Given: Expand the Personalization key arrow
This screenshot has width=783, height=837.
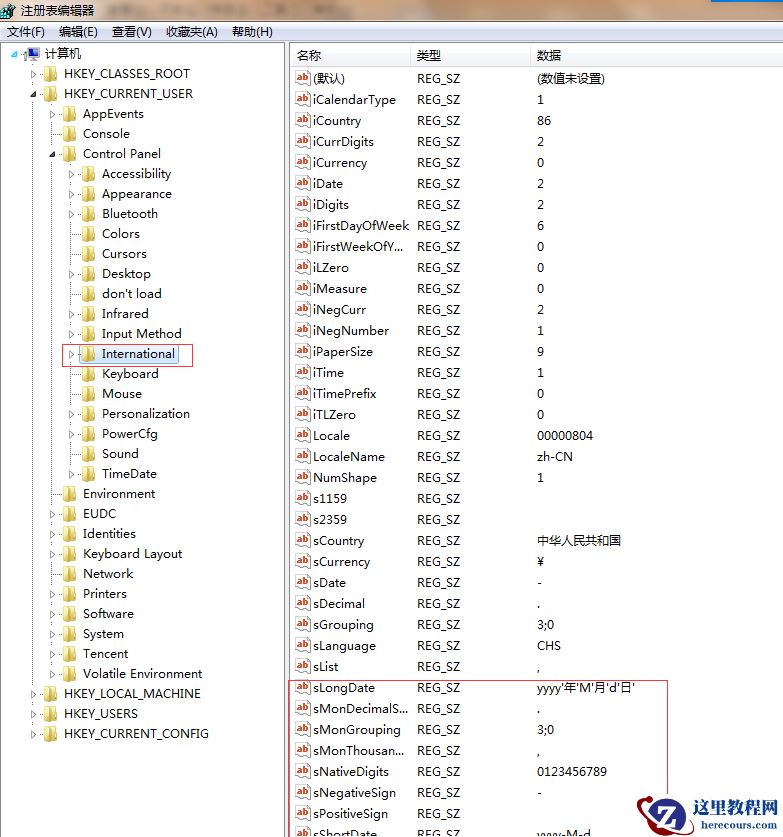Looking at the screenshot, I should click(x=71, y=414).
